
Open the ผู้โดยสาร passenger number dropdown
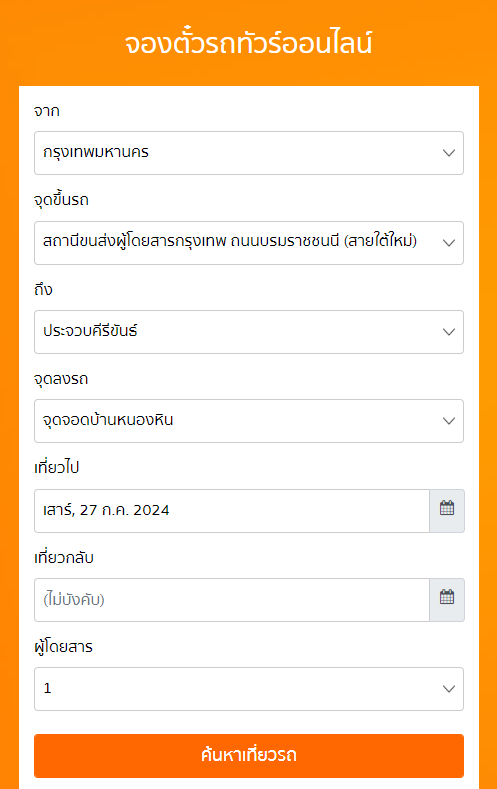click(248, 689)
